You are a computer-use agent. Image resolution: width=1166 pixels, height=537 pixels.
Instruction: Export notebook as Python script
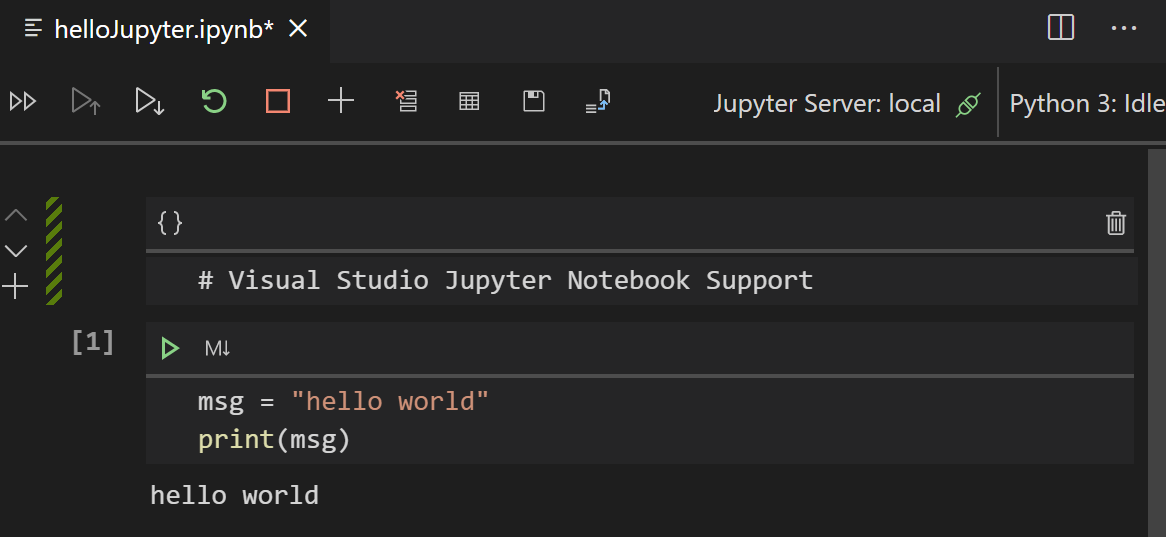click(598, 101)
